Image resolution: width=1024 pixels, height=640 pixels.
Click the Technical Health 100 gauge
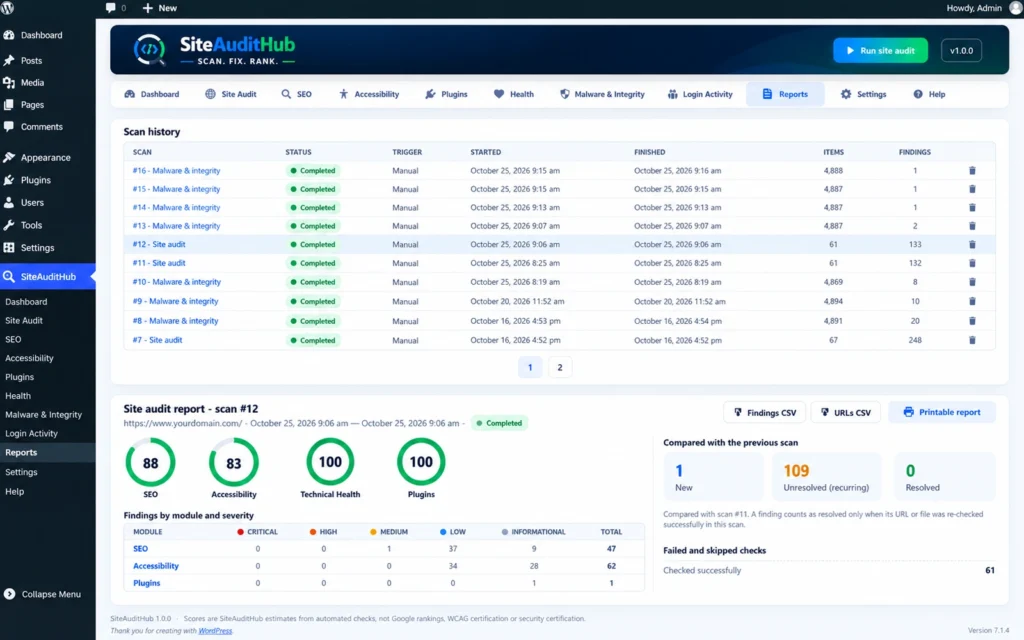(330, 462)
